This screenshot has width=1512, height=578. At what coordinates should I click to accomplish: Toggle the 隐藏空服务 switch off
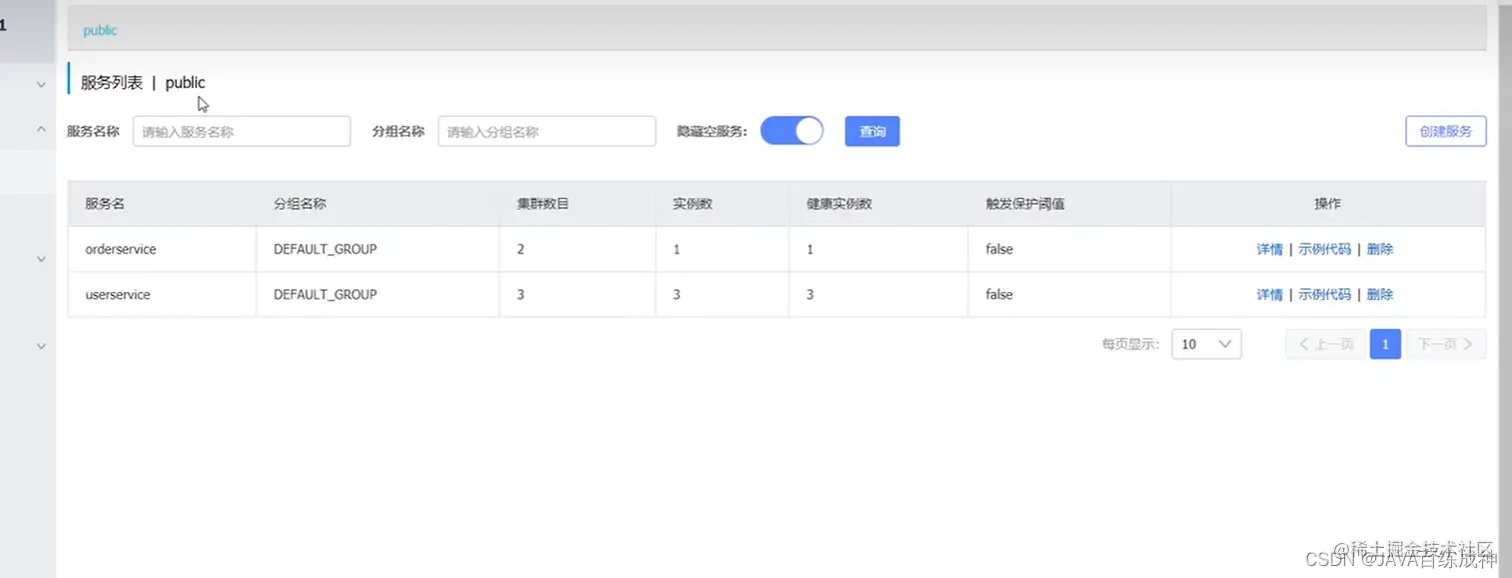(x=792, y=130)
